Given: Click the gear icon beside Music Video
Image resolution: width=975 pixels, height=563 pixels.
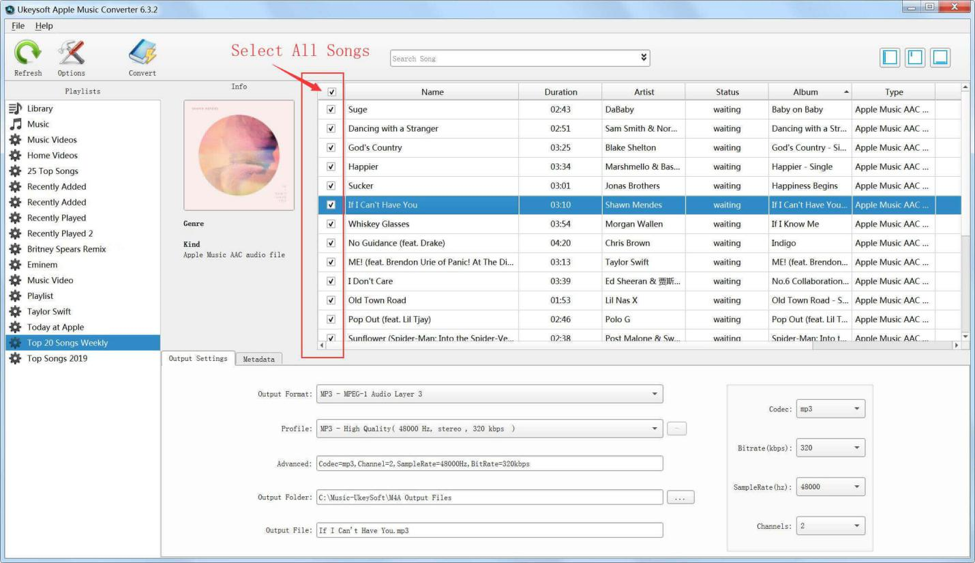Looking at the screenshot, I should pos(16,280).
